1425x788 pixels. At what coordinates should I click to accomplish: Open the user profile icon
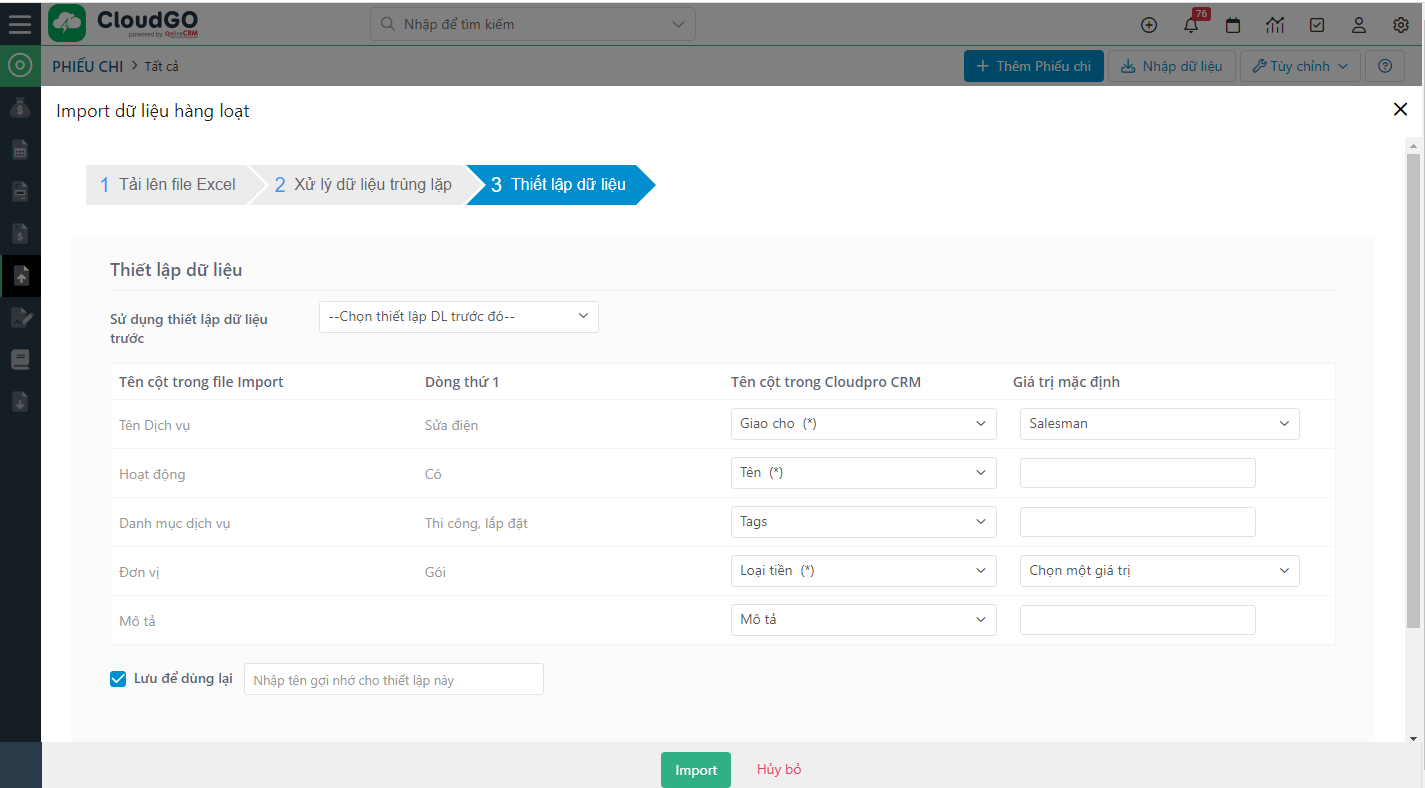pyautogui.click(x=1359, y=26)
